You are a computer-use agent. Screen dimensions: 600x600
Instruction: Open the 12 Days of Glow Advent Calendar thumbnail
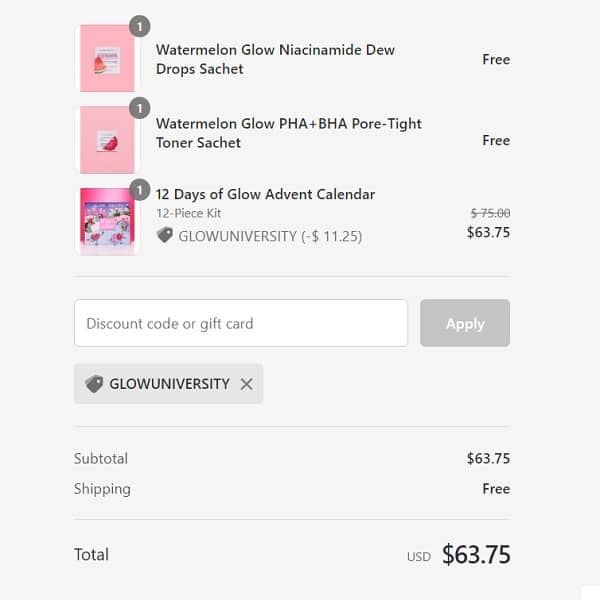(x=107, y=220)
